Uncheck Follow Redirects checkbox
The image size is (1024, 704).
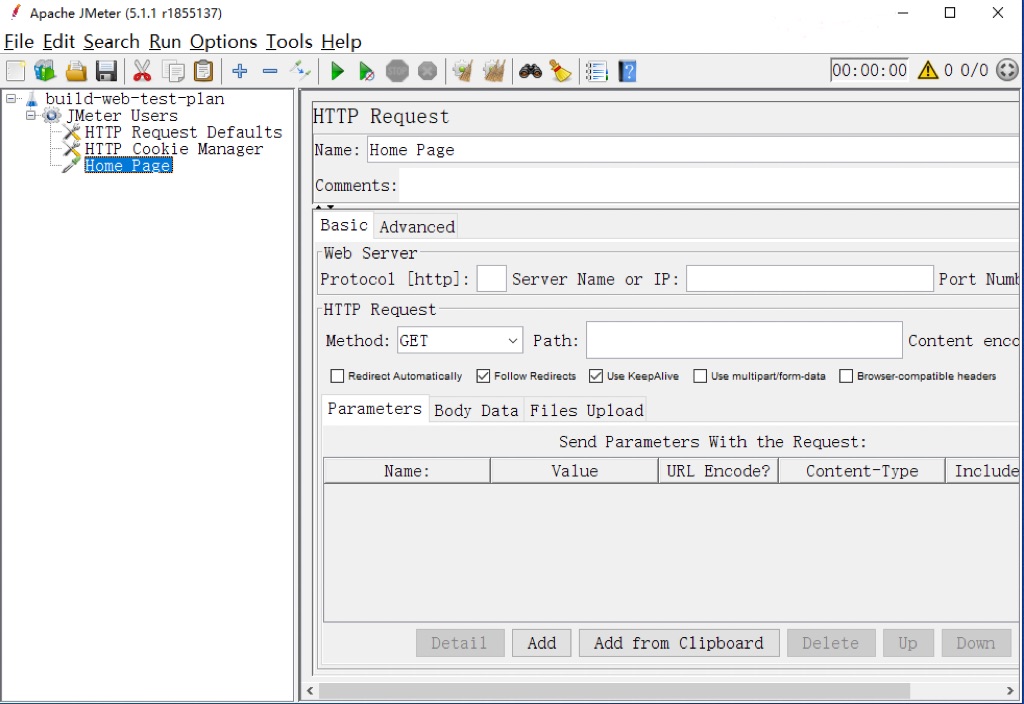click(483, 376)
